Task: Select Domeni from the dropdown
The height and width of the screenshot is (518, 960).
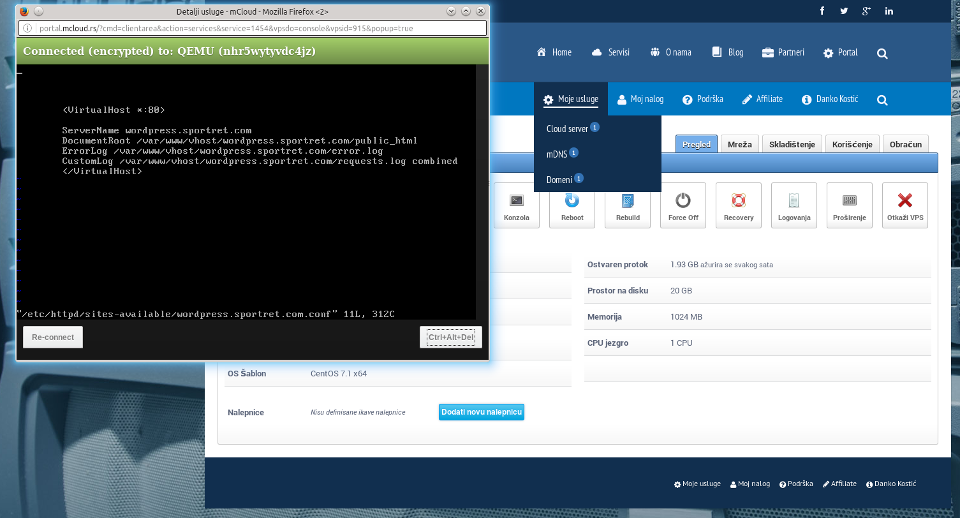Action: tap(559, 179)
